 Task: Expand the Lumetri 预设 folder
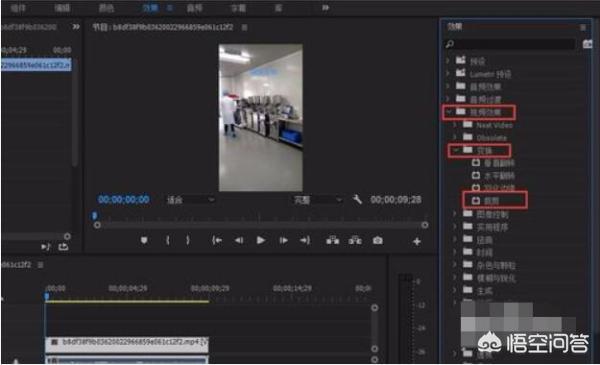pyautogui.click(x=448, y=73)
